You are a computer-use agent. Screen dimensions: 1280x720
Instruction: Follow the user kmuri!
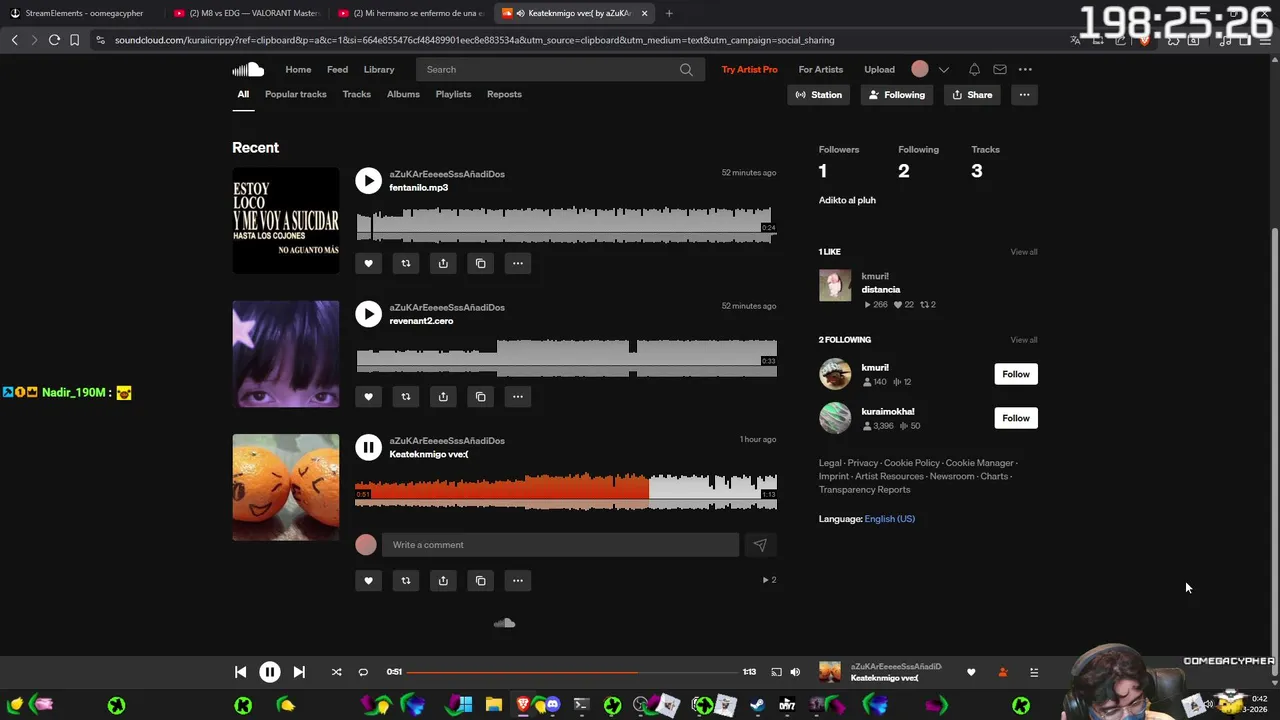click(x=1016, y=374)
